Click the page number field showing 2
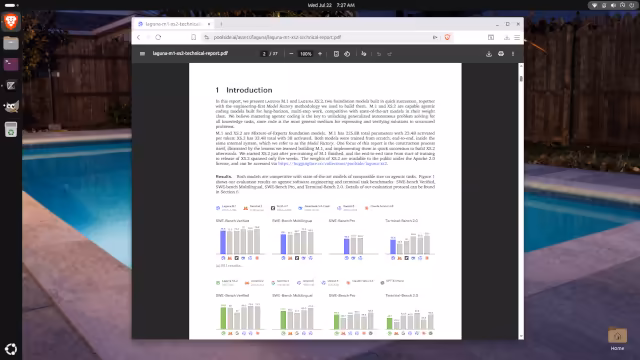The image size is (640, 360). pos(264,54)
